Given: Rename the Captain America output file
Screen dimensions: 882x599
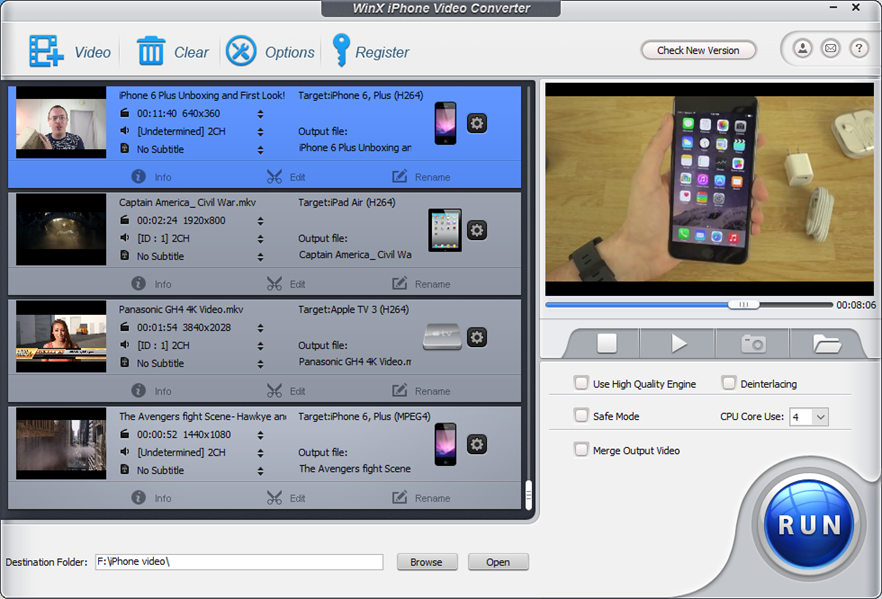Looking at the screenshot, I should 421,283.
